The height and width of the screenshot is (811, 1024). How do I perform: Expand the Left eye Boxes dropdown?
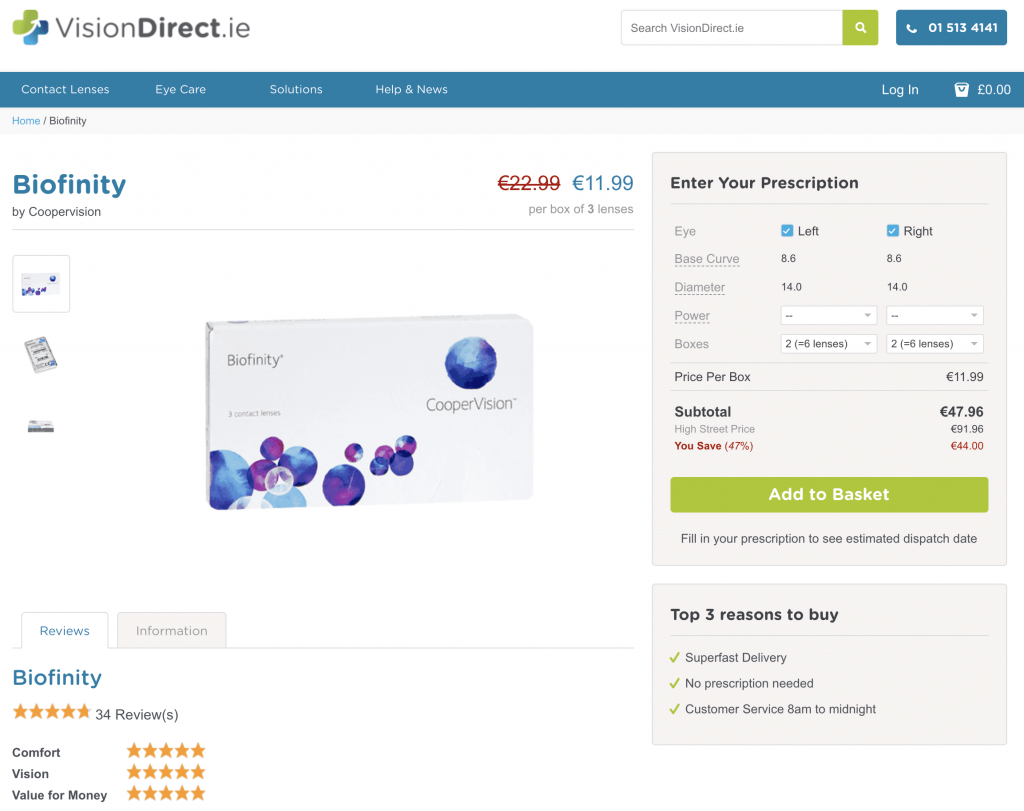click(828, 343)
